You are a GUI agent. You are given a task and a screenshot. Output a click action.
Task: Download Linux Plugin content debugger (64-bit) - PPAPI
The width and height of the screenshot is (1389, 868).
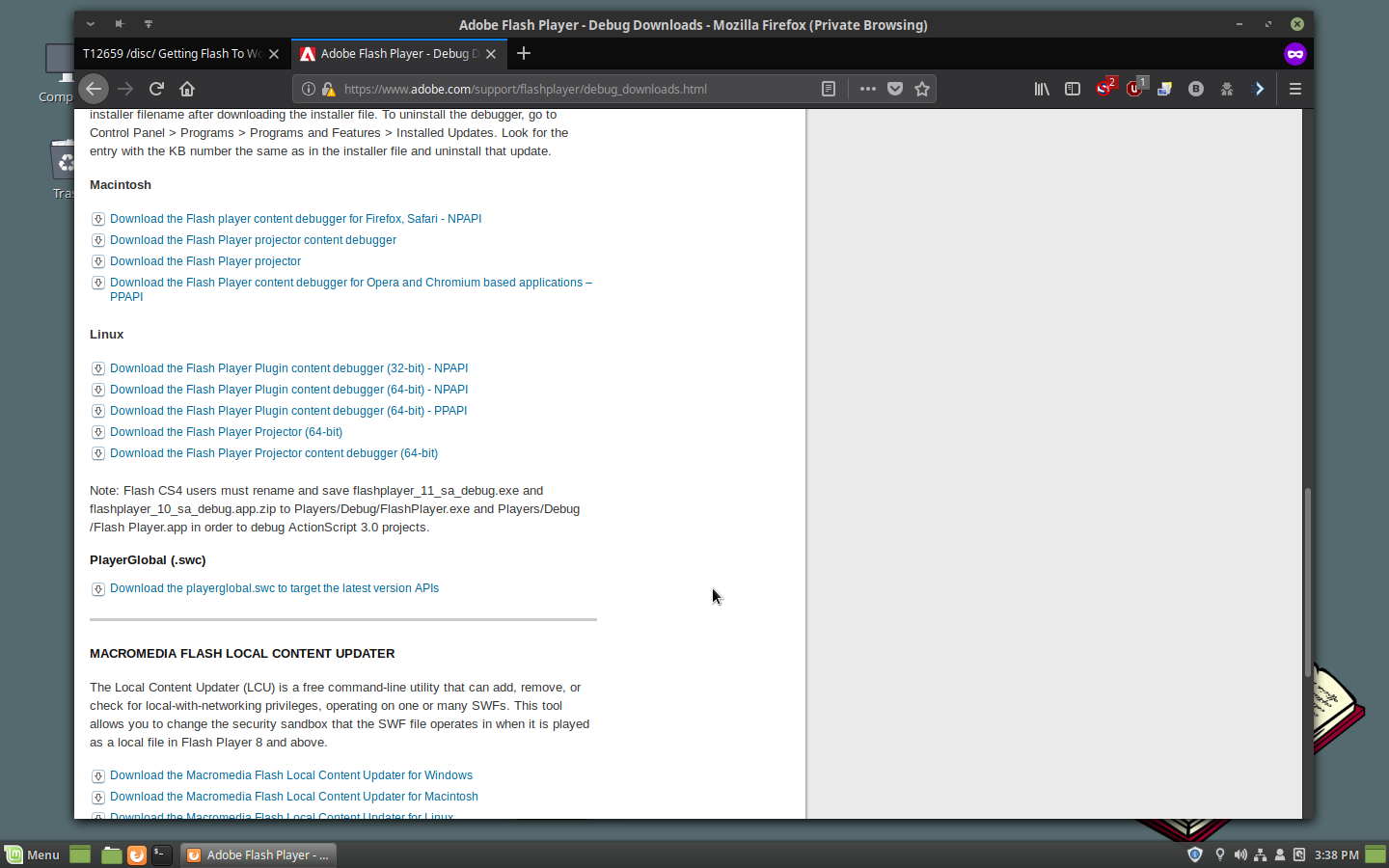tap(288, 411)
